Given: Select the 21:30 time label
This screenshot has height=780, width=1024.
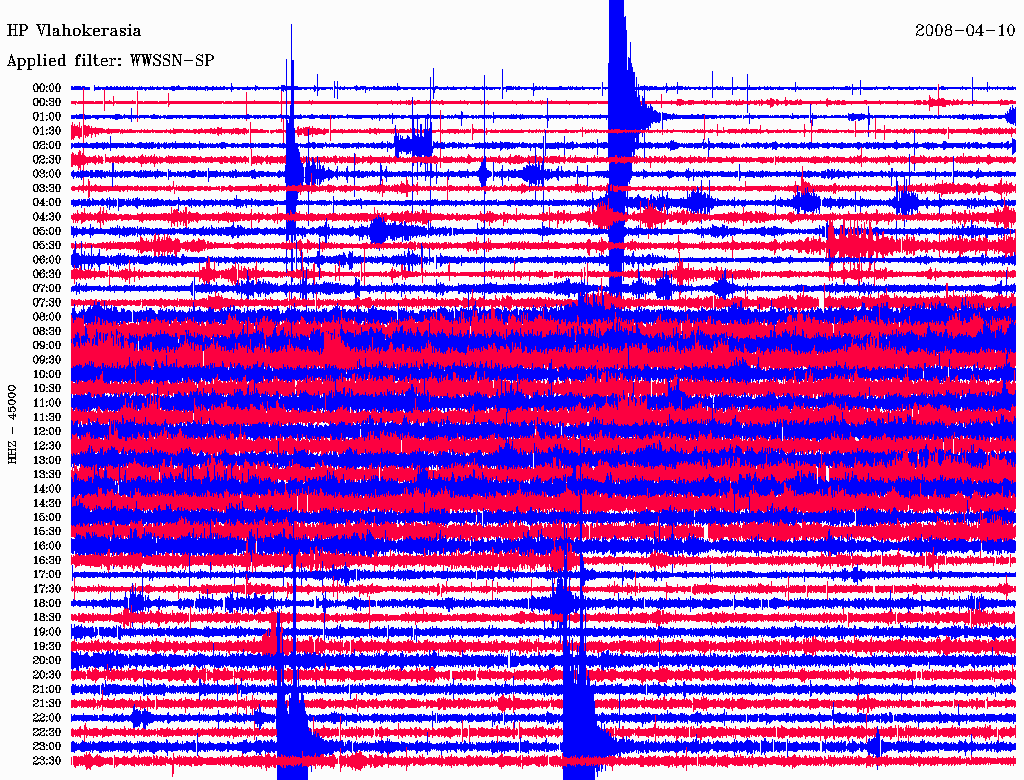Looking at the screenshot, I should coord(47,703).
